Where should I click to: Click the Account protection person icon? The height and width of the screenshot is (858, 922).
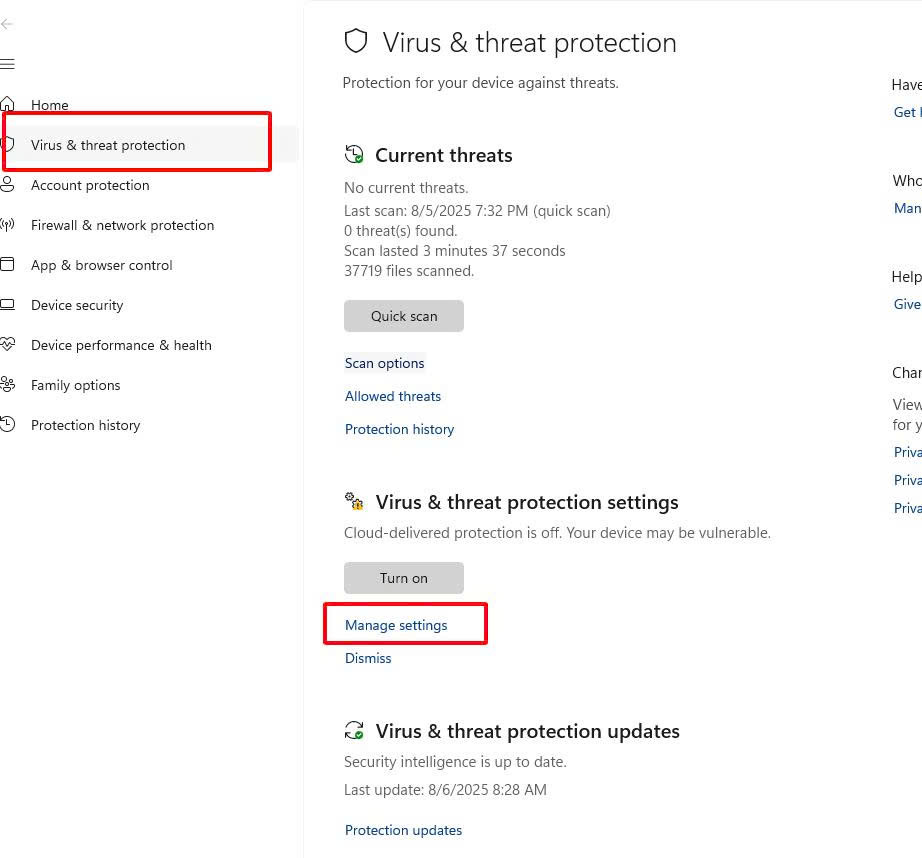(7, 185)
